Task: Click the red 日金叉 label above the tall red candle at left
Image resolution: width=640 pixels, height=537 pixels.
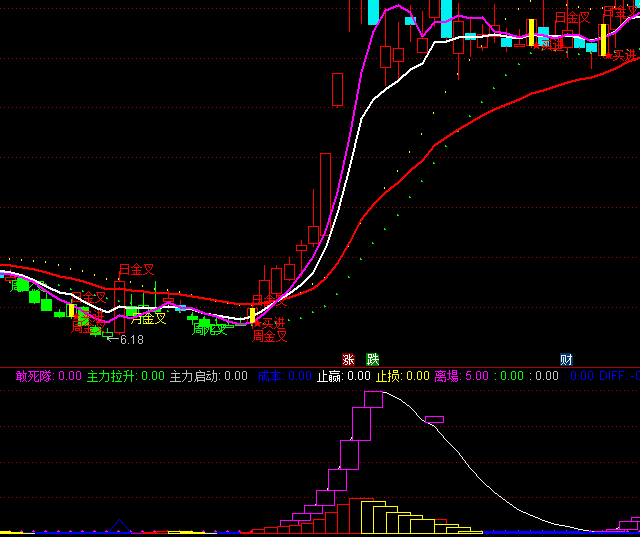Action: pos(136,270)
